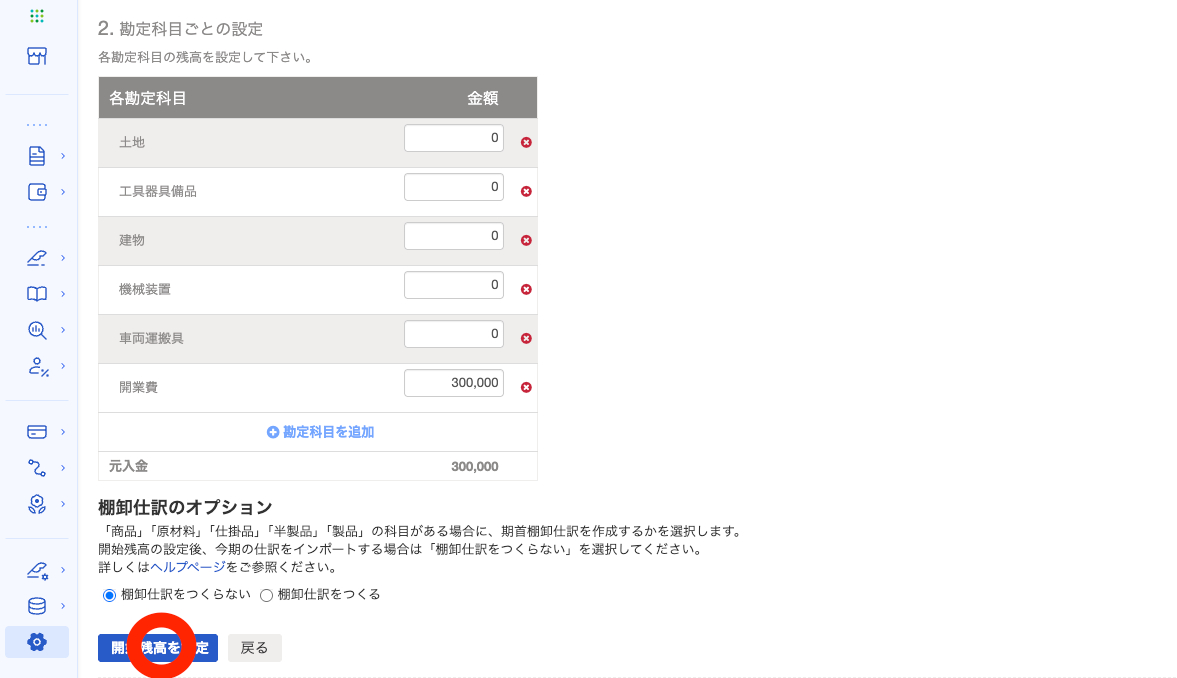Click the person with percent icon
Screen dimensions: 1177x678
coord(37,366)
